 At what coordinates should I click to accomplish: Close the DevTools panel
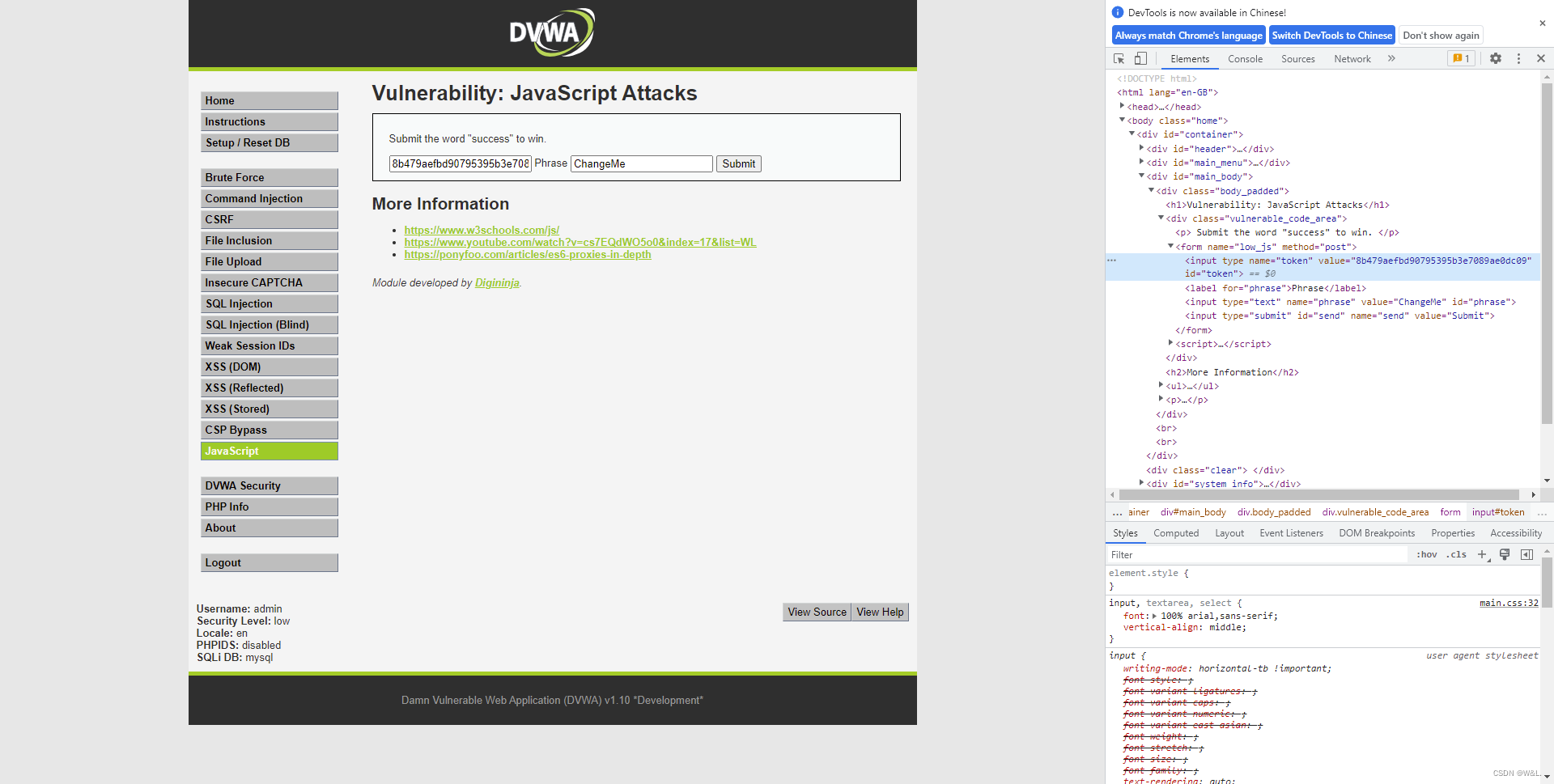tap(1541, 58)
